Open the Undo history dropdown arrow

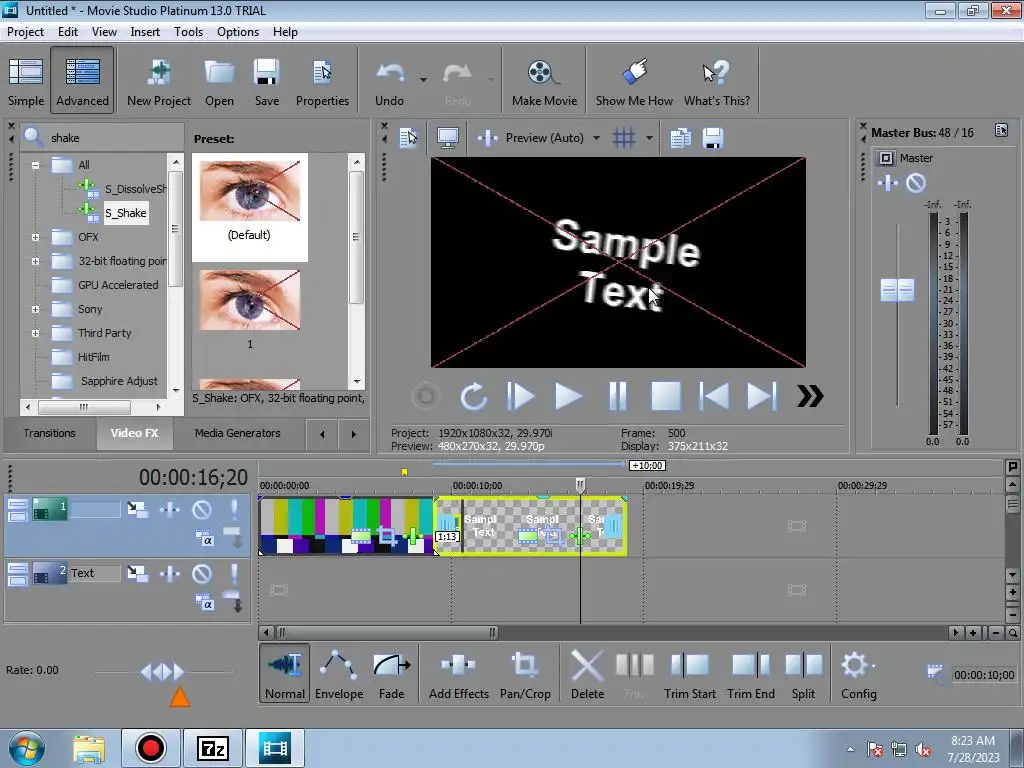click(x=423, y=80)
